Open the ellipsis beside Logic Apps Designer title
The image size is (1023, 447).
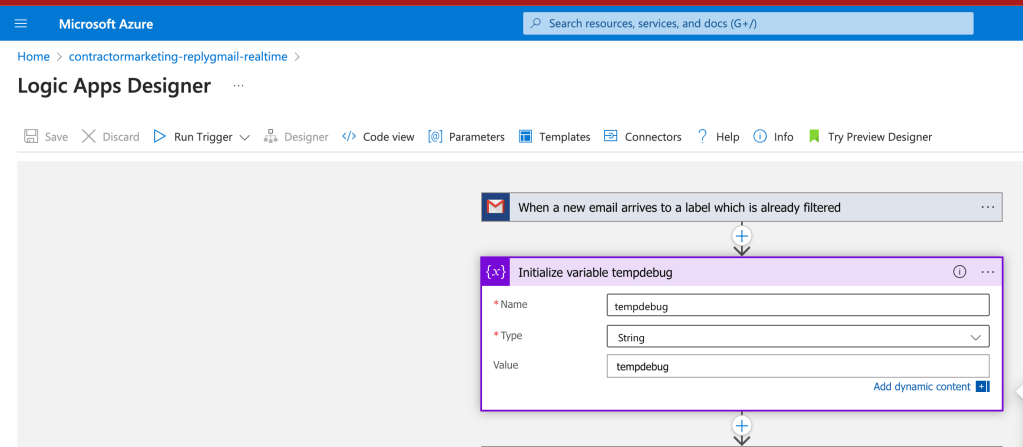tap(238, 85)
